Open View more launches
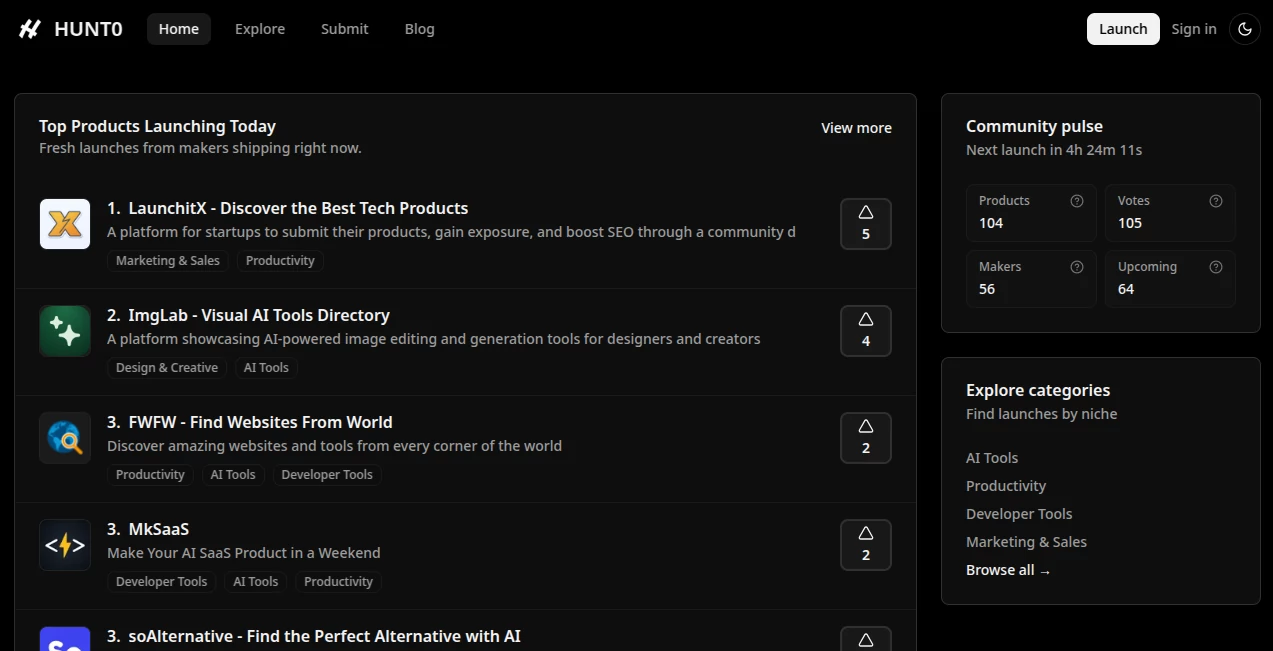 [856, 127]
